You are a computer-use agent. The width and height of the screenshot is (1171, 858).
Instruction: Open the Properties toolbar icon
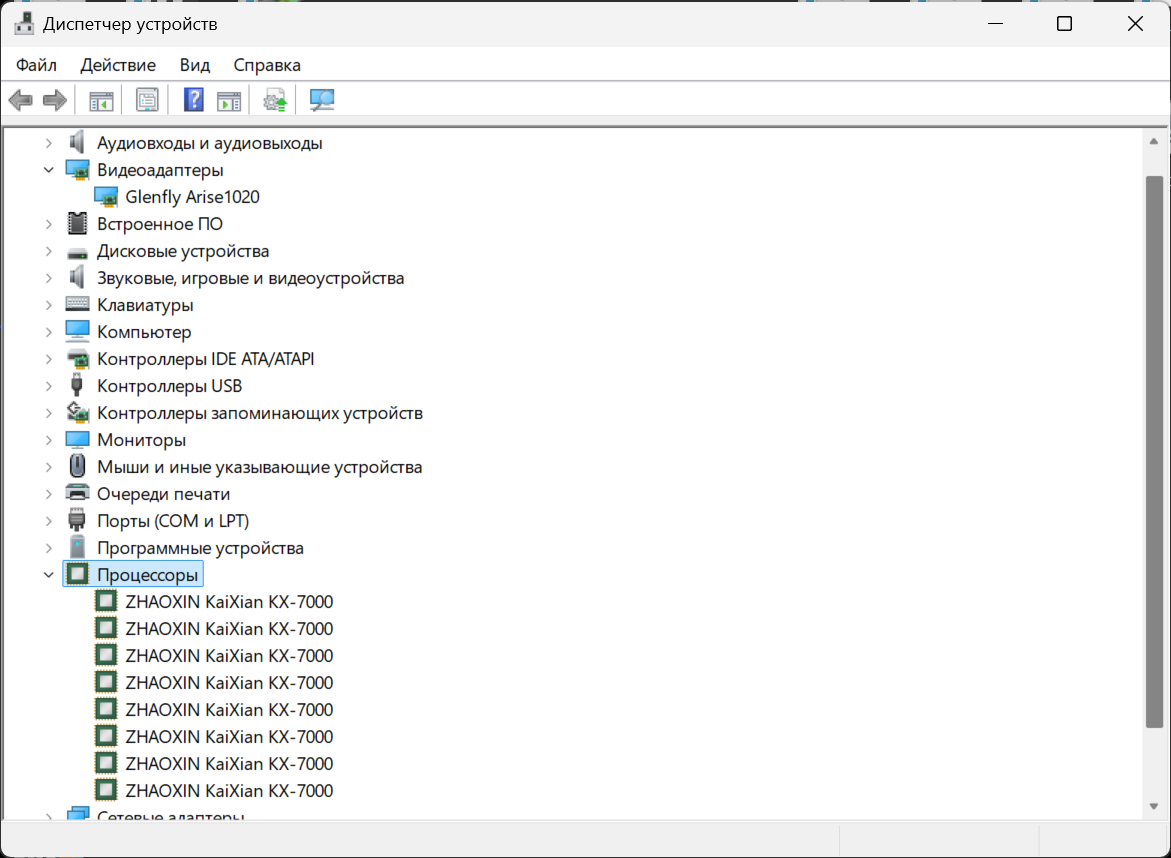[147, 100]
